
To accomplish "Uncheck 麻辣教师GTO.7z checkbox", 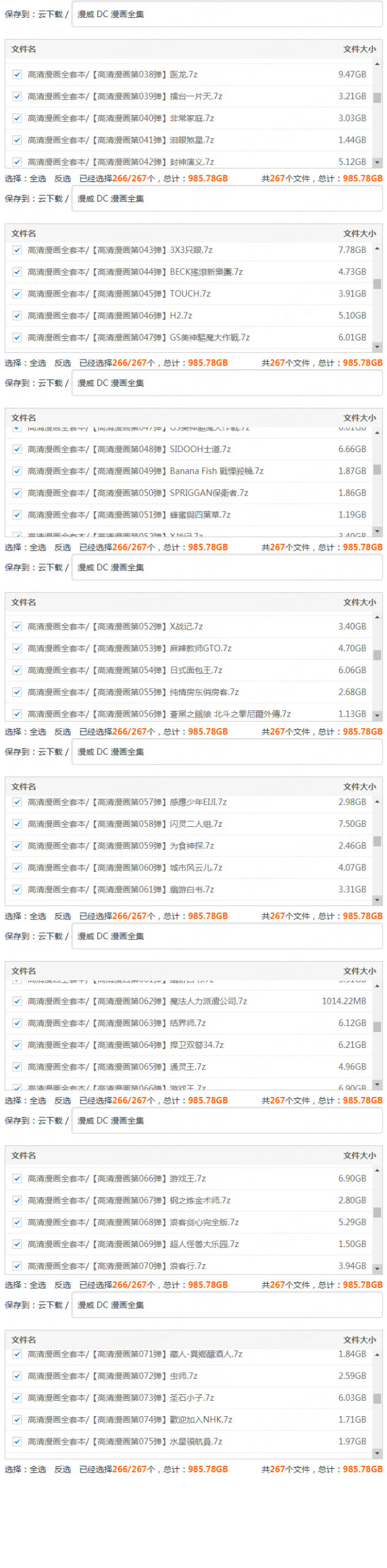I will coord(17,648).
